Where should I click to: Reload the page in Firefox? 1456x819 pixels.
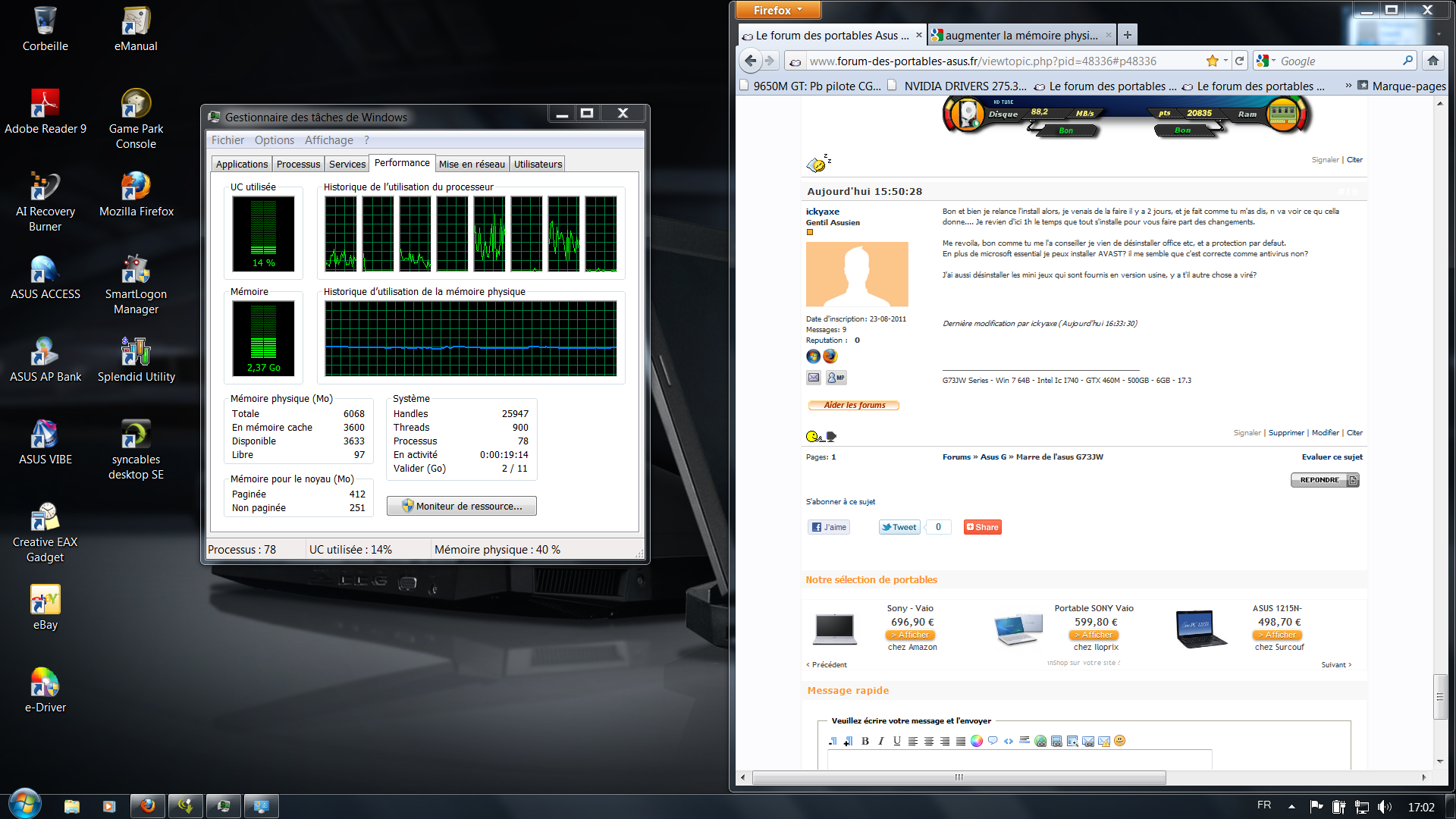pyautogui.click(x=1239, y=61)
